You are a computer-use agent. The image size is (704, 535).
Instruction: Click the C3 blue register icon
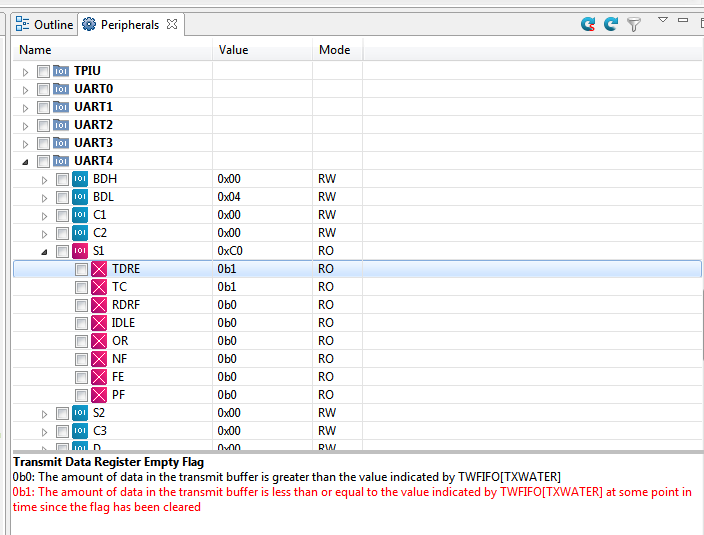[x=80, y=430]
